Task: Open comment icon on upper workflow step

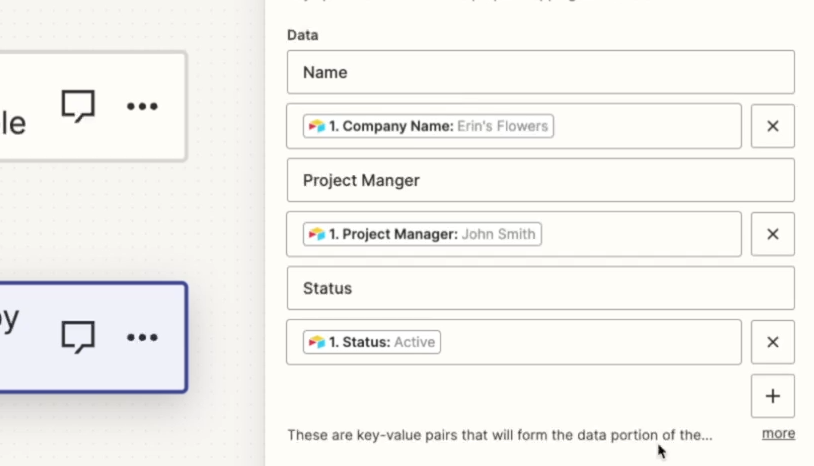Action: [x=78, y=106]
